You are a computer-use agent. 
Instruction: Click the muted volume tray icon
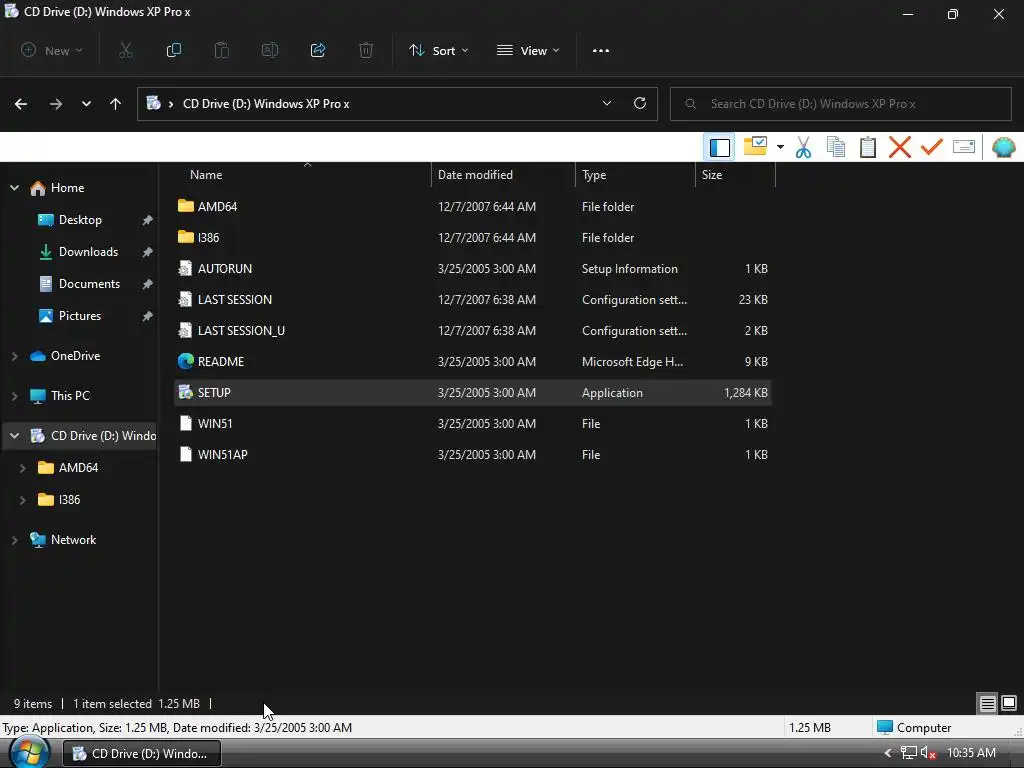(x=928, y=753)
